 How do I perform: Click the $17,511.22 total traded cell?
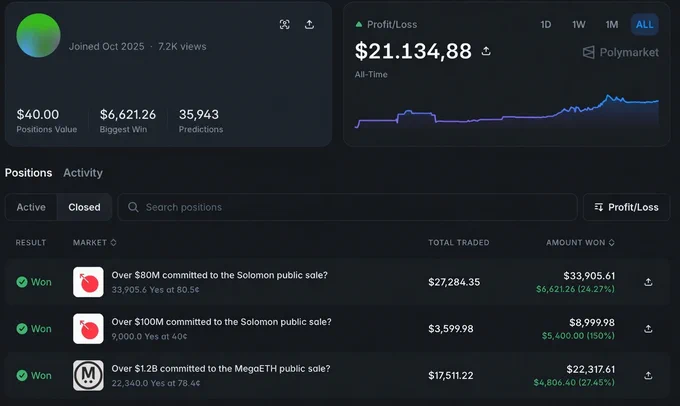451,376
